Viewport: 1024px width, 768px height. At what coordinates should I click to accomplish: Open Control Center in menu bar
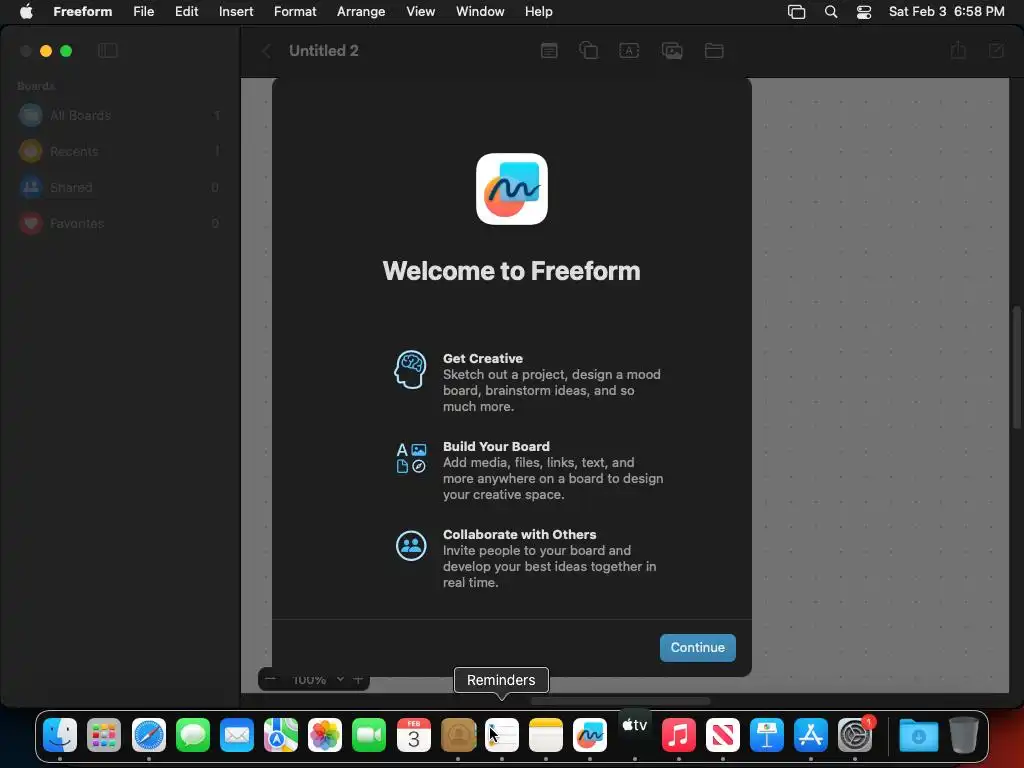[863, 12]
